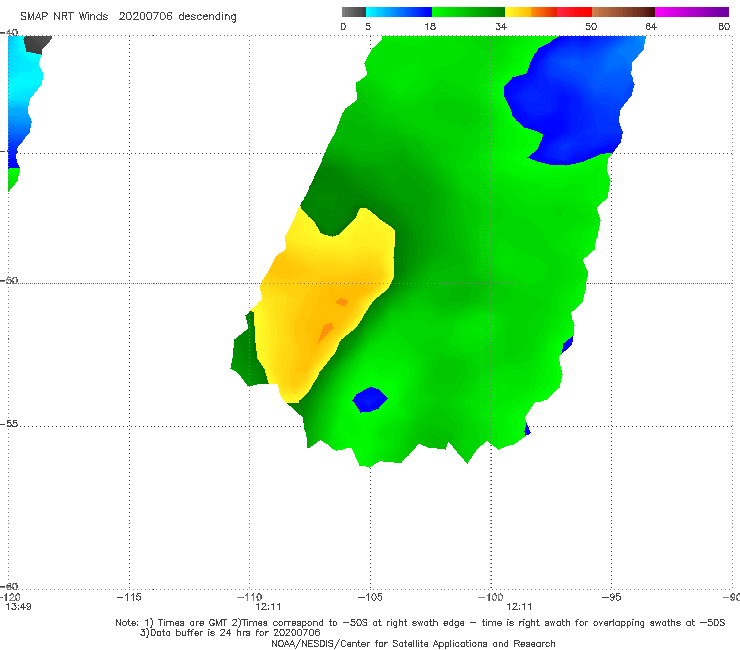
Task: Click the color bar label '5'
Action: click(368, 26)
